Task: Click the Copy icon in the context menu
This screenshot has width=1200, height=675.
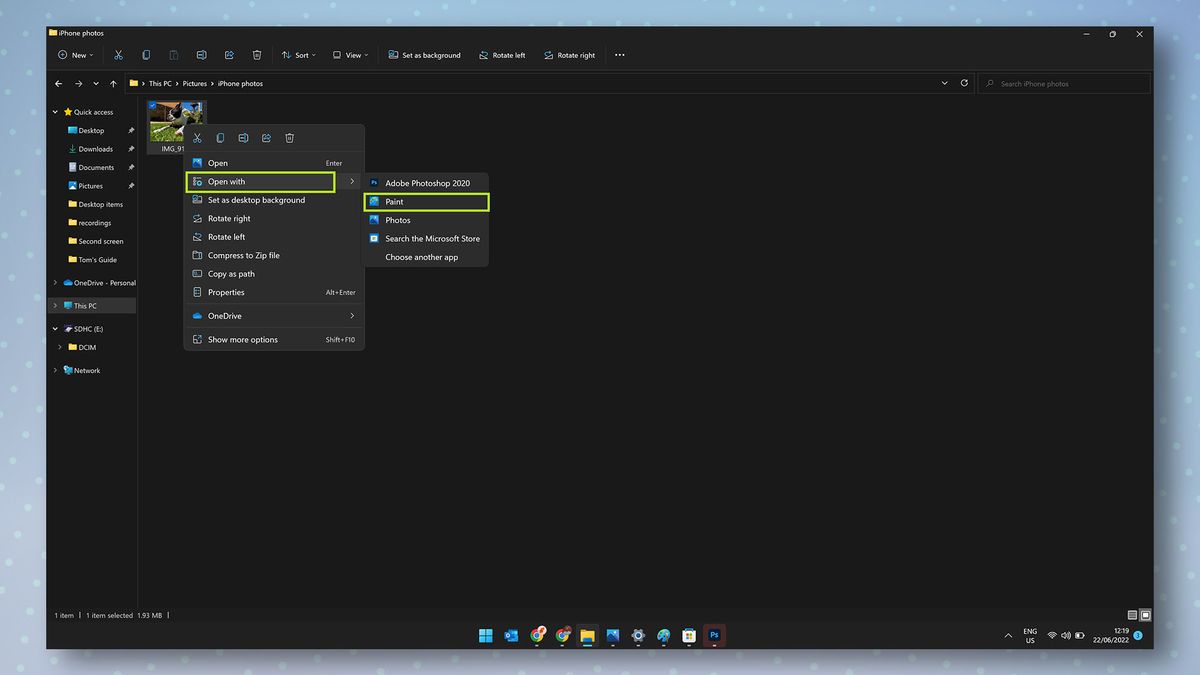Action: [220, 137]
